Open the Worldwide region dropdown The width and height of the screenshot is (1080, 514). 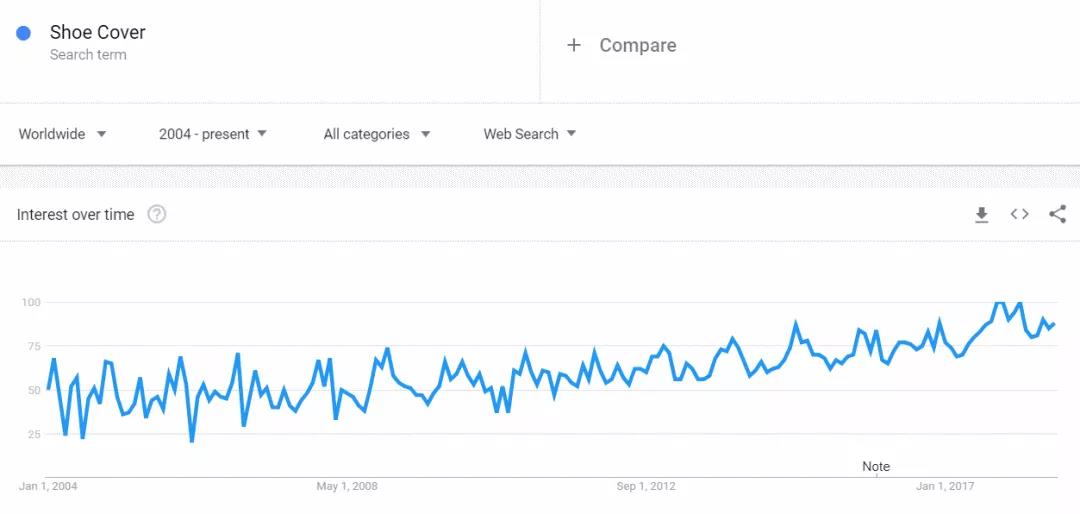point(62,134)
